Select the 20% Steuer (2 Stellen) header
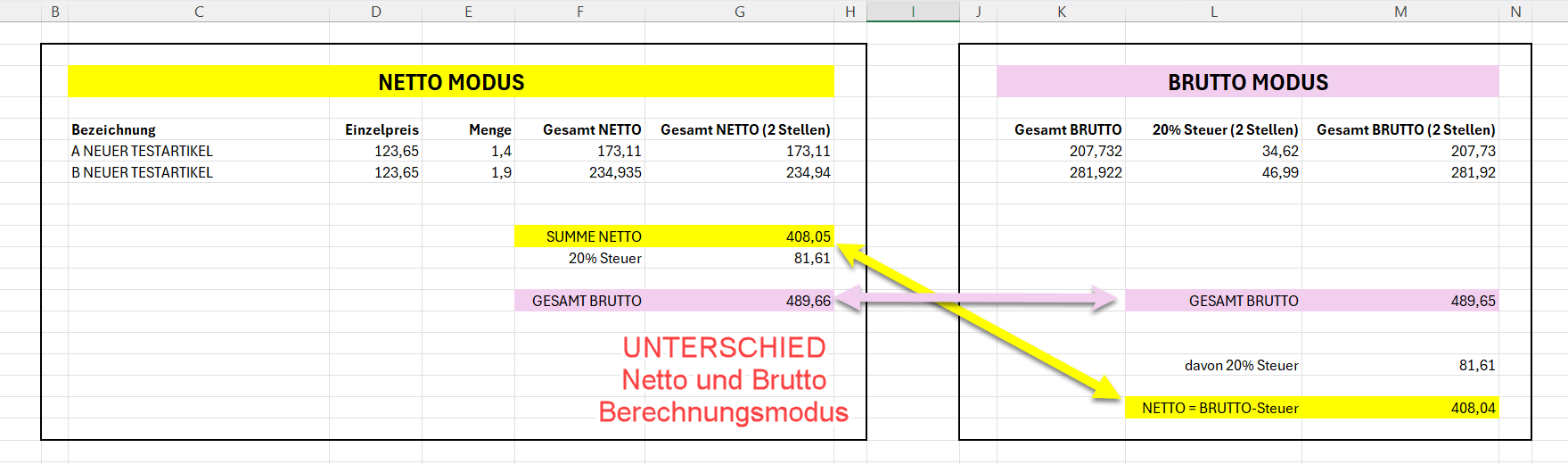This screenshot has width=1568, height=464. click(x=1213, y=129)
